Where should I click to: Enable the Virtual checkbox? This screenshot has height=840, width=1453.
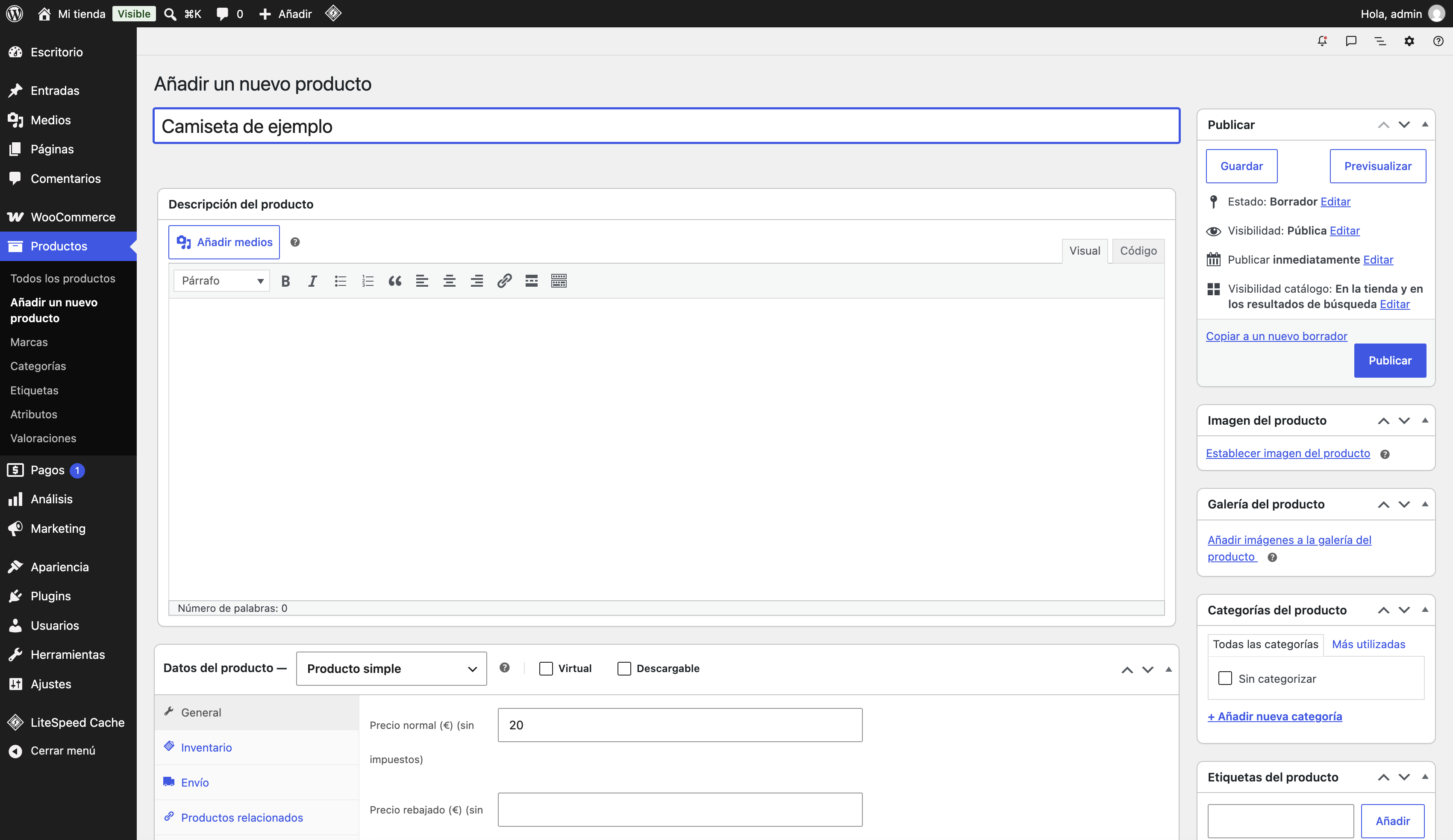[x=545, y=668]
